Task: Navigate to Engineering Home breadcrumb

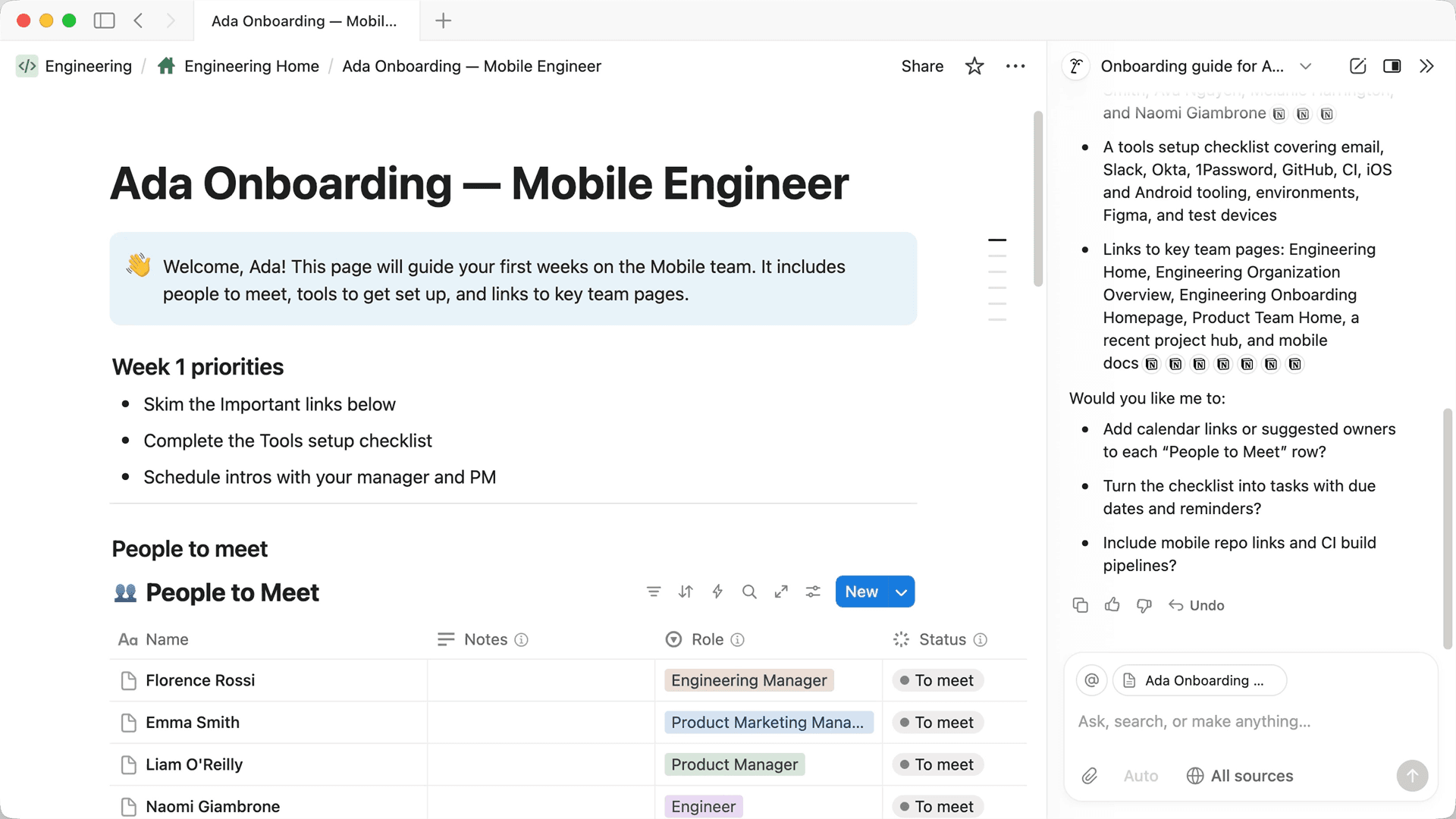Action: click(x=251, y=66)
